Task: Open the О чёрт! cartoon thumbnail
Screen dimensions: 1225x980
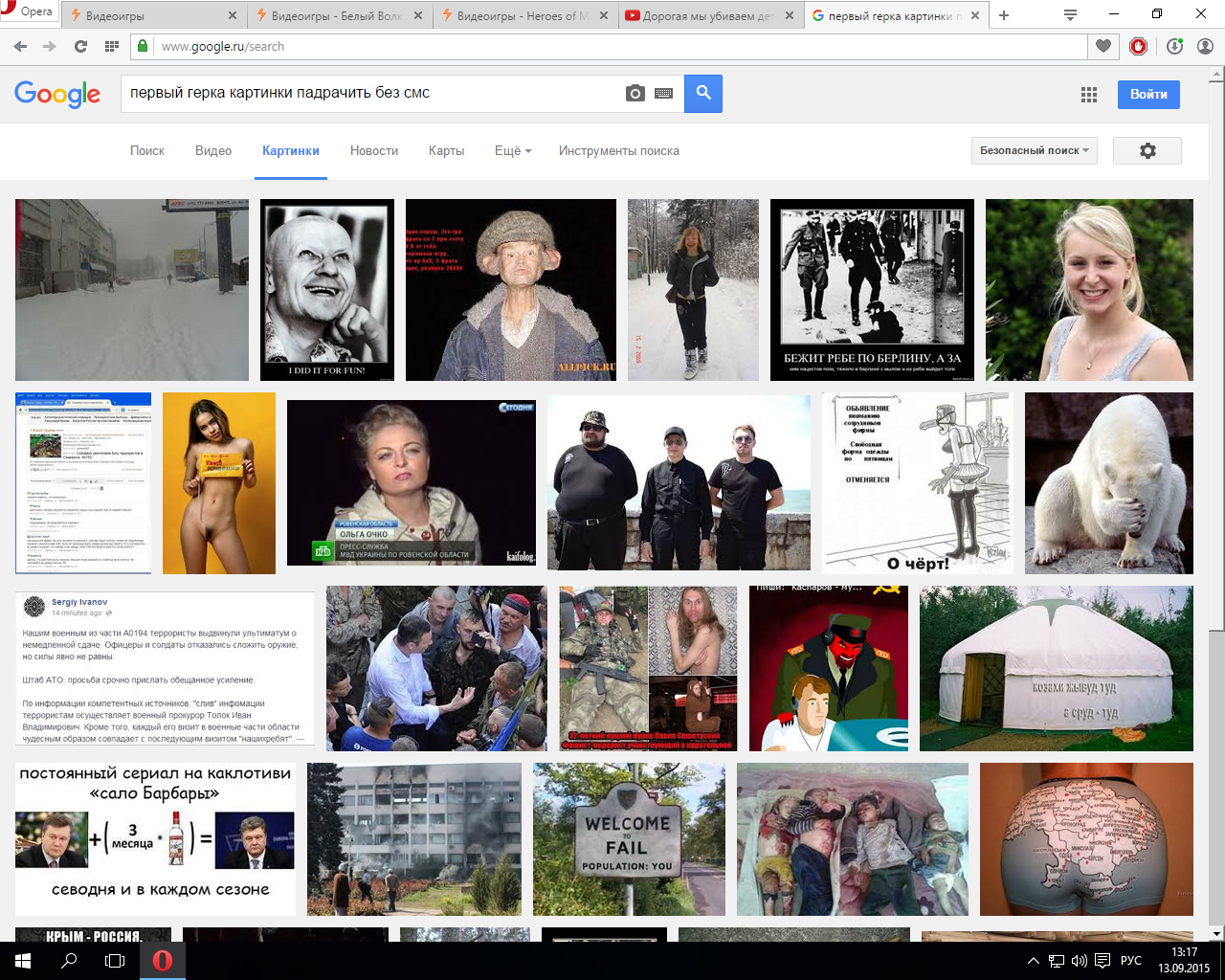Action: pyautogui.click(x=918, y=483)
